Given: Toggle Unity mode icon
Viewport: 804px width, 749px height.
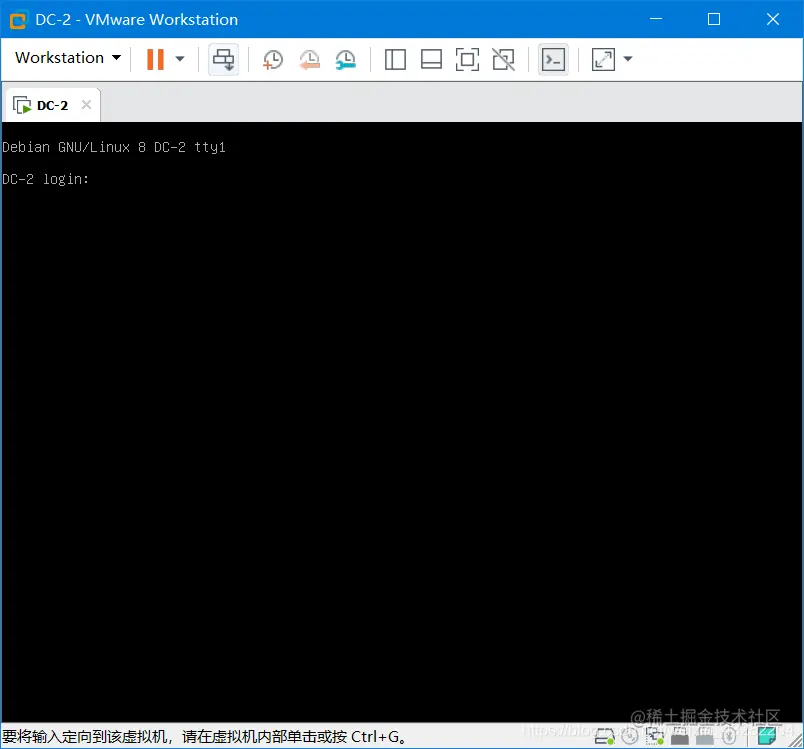Looking at the screenshot, I should click(504, 59).
